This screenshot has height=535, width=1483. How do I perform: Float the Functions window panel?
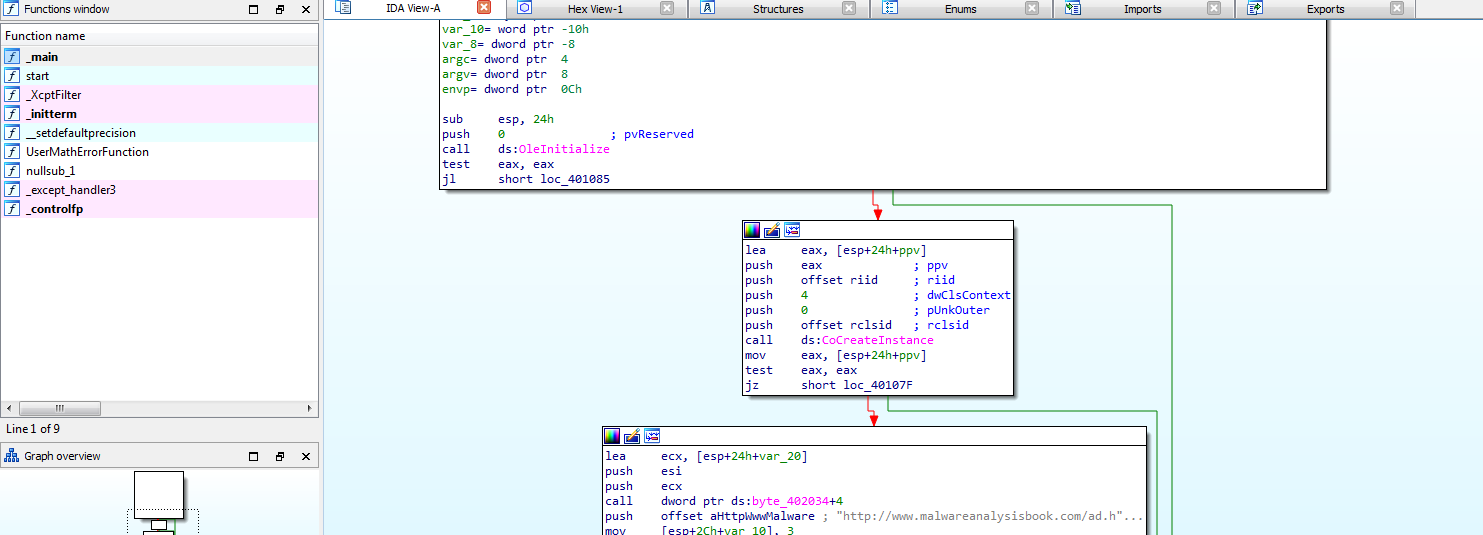[x=280, y=9]
